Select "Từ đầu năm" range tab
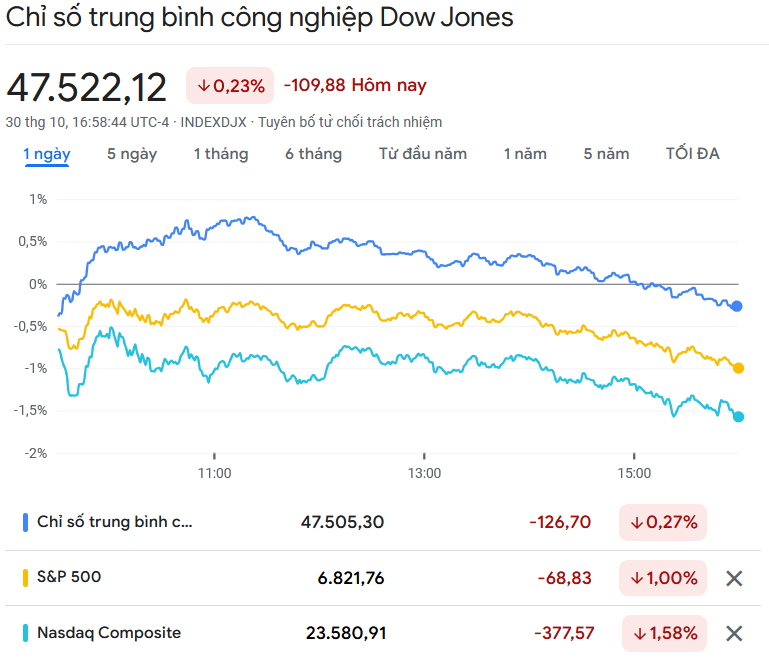The height and width of the screenshot is (661, 769). pos(423,154)
